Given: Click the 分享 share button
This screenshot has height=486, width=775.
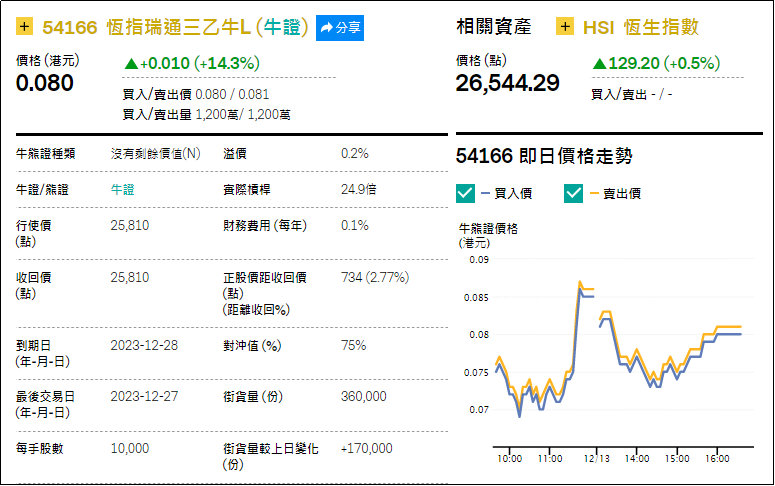Looking at the screenshot, I should [x=340, y=28].
